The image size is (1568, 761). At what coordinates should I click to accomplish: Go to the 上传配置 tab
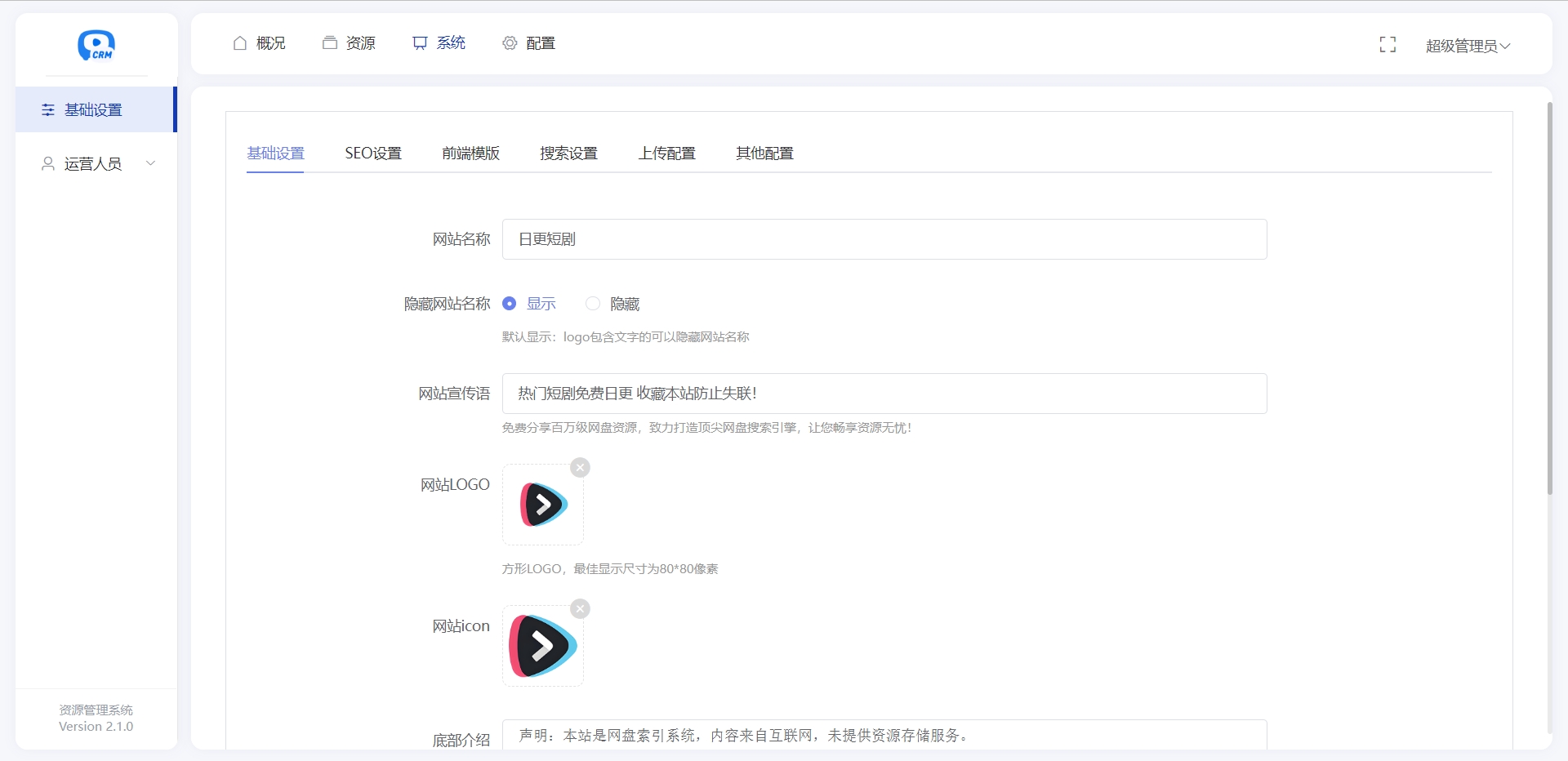pos(666,154)
